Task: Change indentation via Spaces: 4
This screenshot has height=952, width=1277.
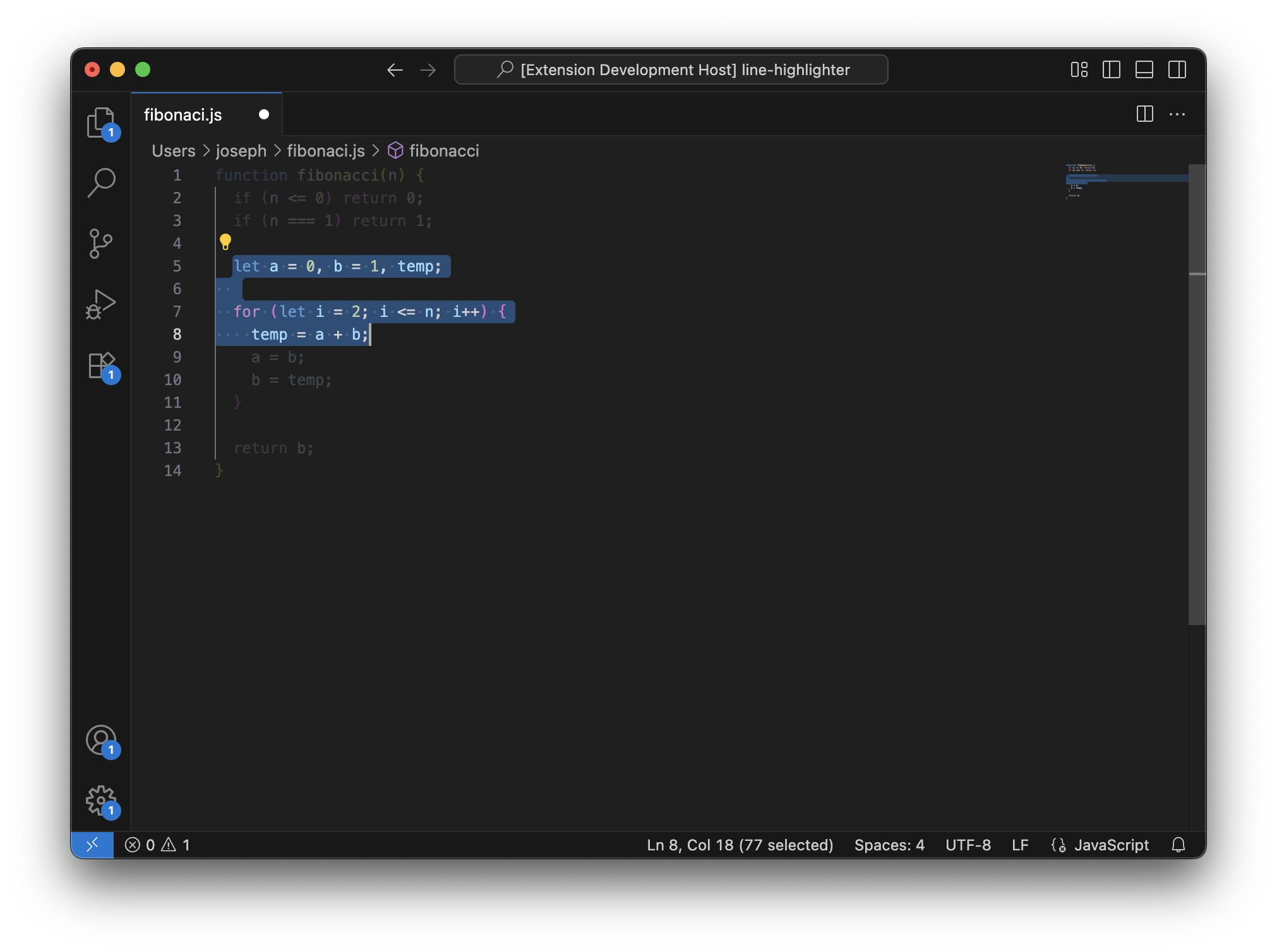Action: click(x=889, y=845)
